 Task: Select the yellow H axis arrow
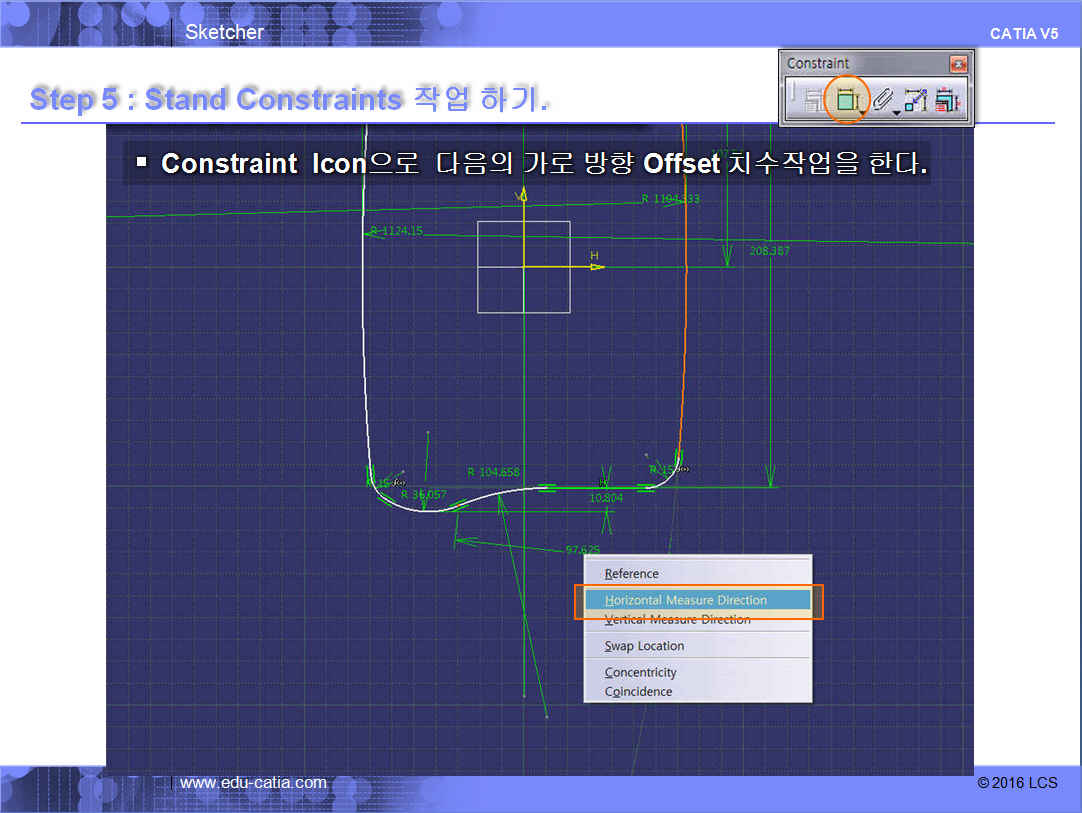click(596, 267)
